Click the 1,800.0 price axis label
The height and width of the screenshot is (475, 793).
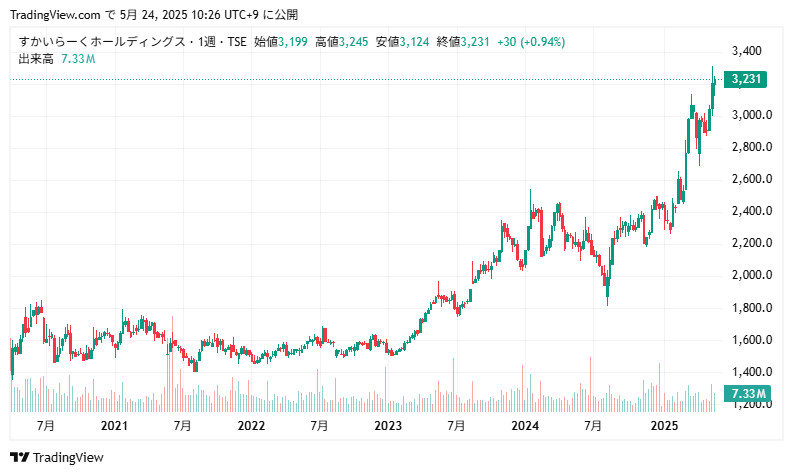752,308
